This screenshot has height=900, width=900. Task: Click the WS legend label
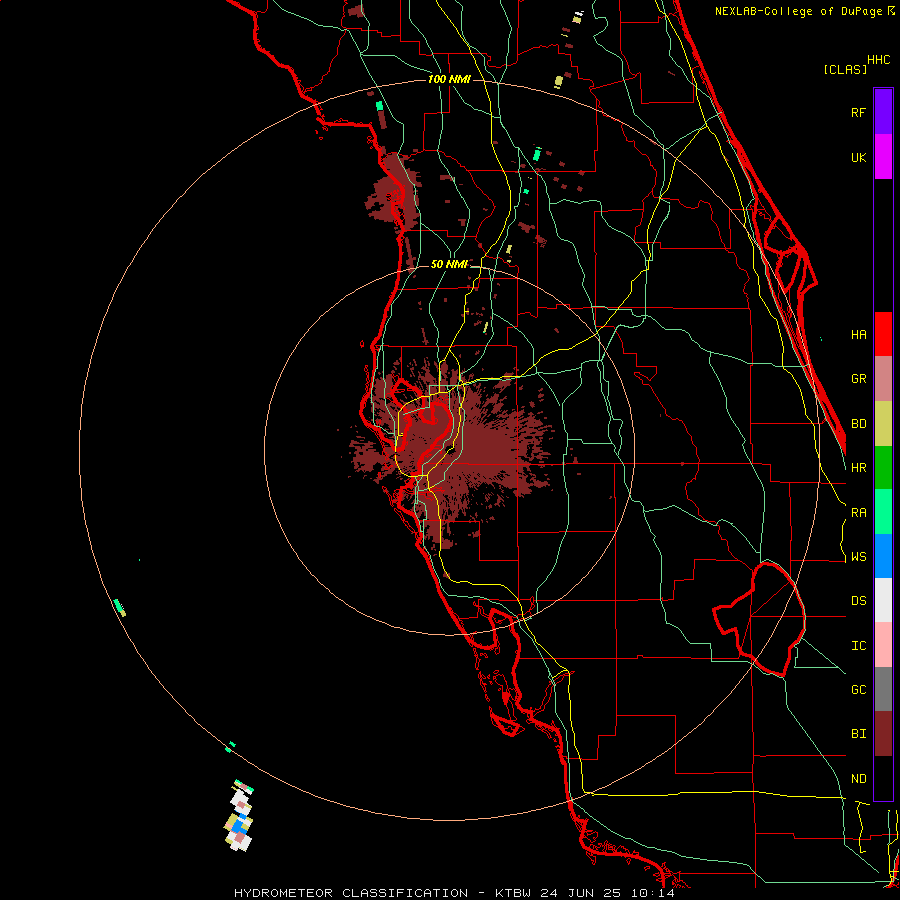click(x=858, y=557)
